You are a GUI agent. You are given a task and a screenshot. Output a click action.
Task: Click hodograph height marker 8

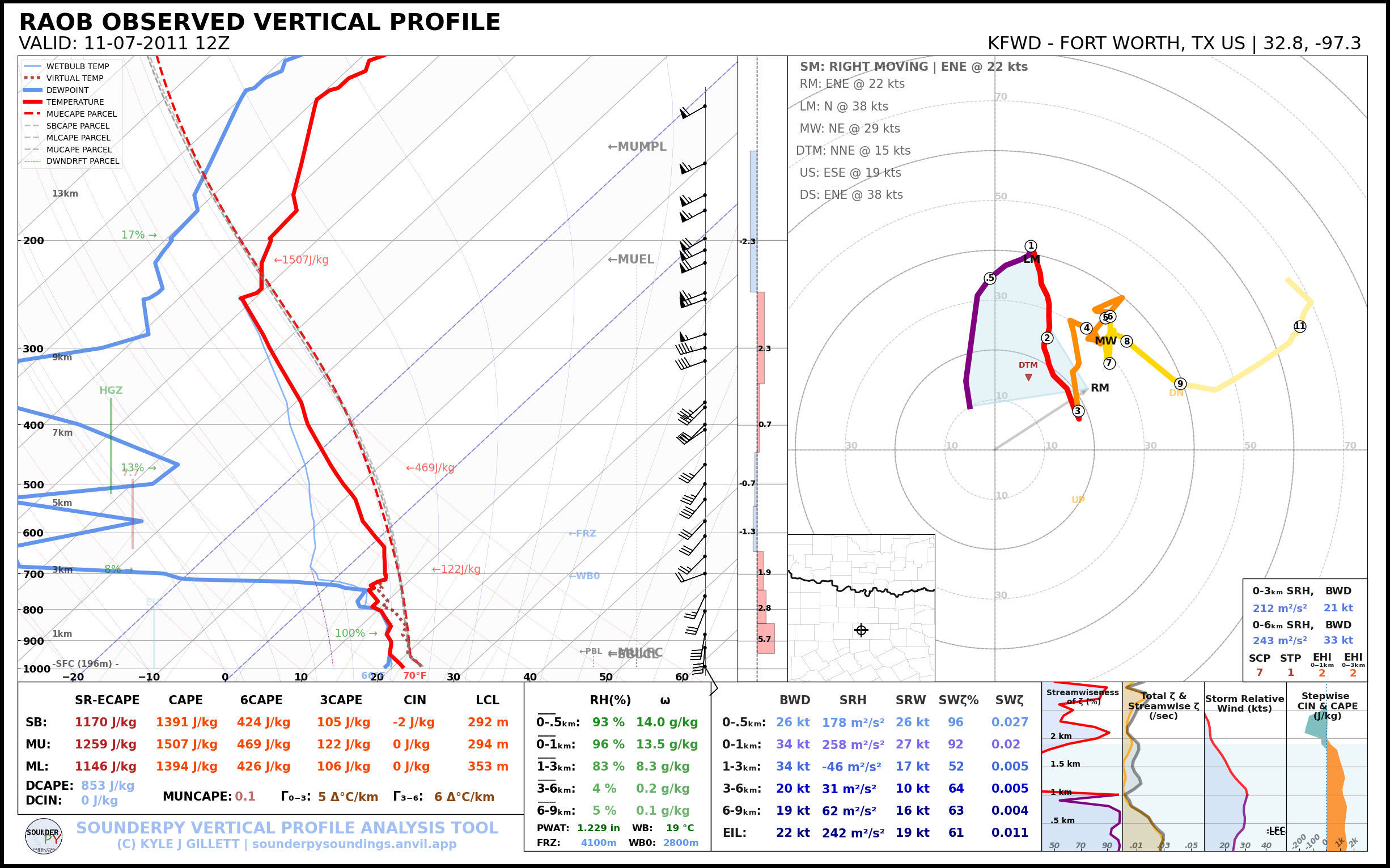click(1127, 341)
